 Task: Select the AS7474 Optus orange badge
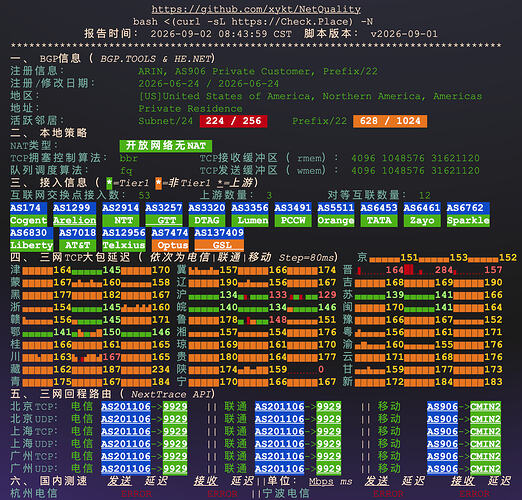click(170, 239)
